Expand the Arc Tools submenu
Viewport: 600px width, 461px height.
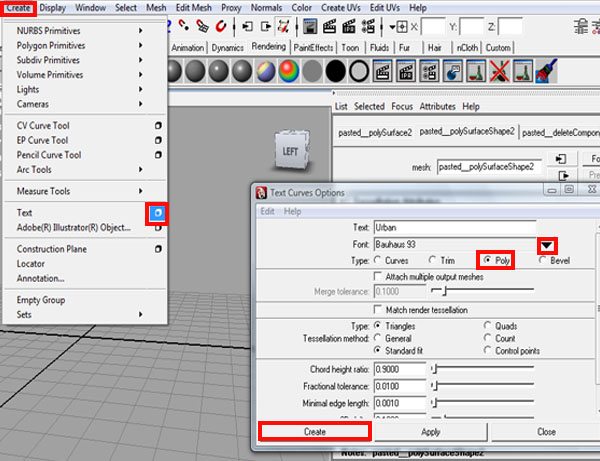coord(140,169)
